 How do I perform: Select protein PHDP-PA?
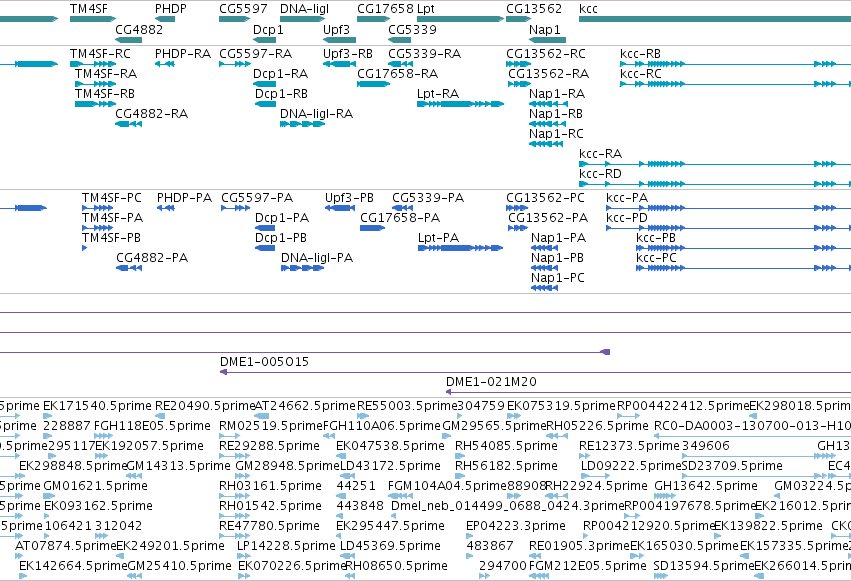pos(184,198)
